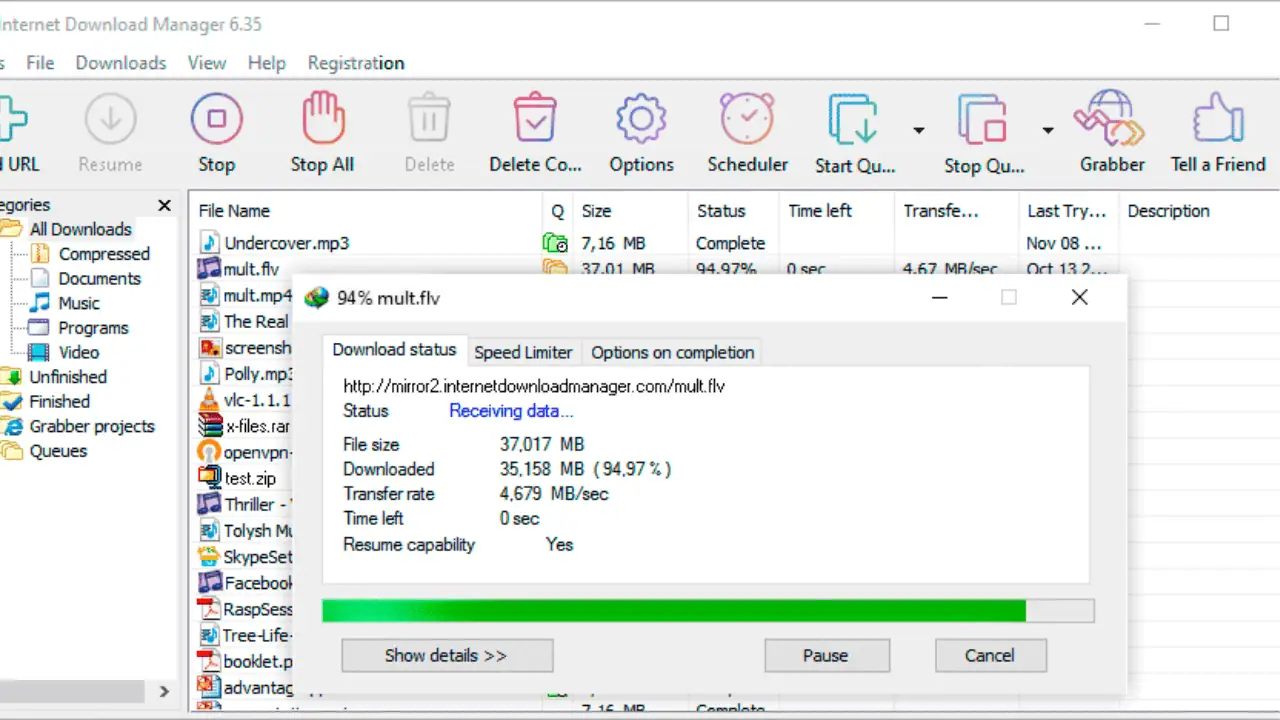Open the Downloads menu
The height and width of the screenshot is (720, 1280).
click(121, 63)
